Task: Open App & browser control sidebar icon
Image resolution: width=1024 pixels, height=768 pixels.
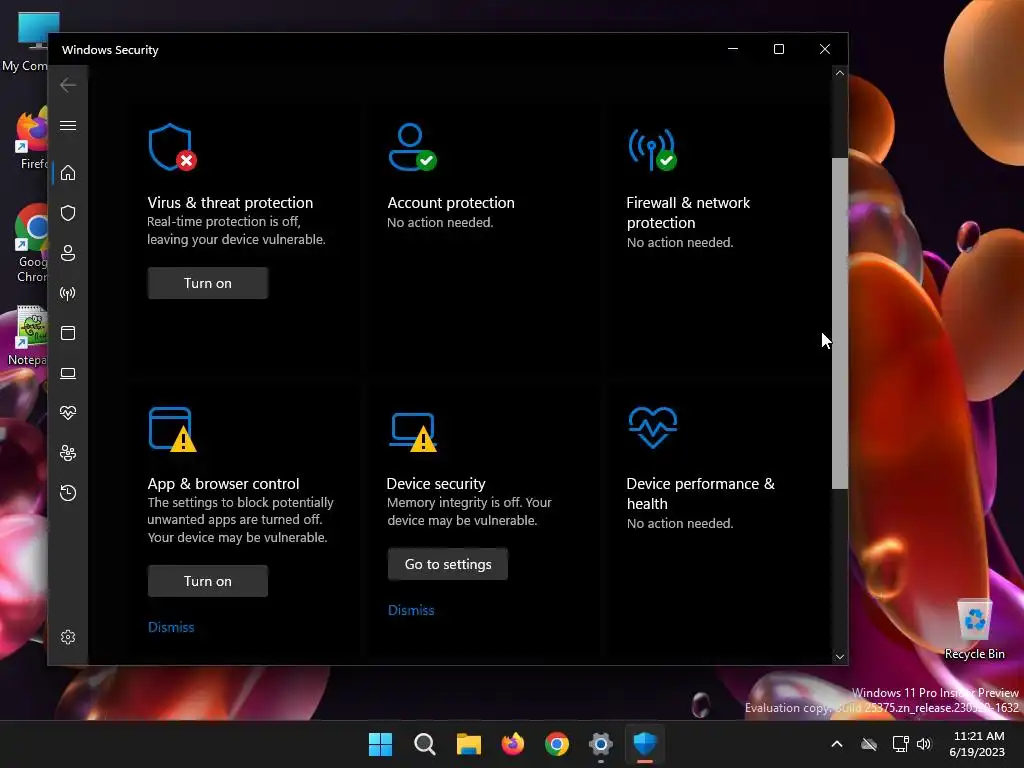Action: pyautogui.click(x=68, y=333)
